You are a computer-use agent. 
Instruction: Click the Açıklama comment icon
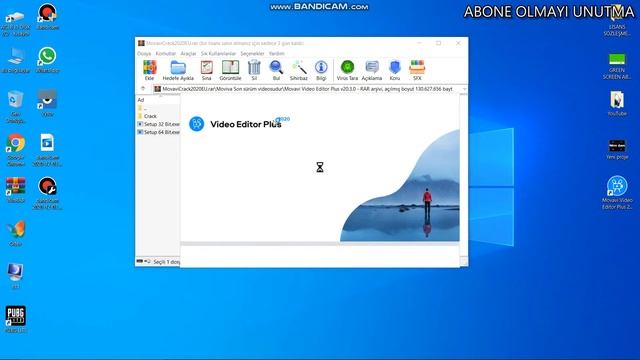[372, 70]
